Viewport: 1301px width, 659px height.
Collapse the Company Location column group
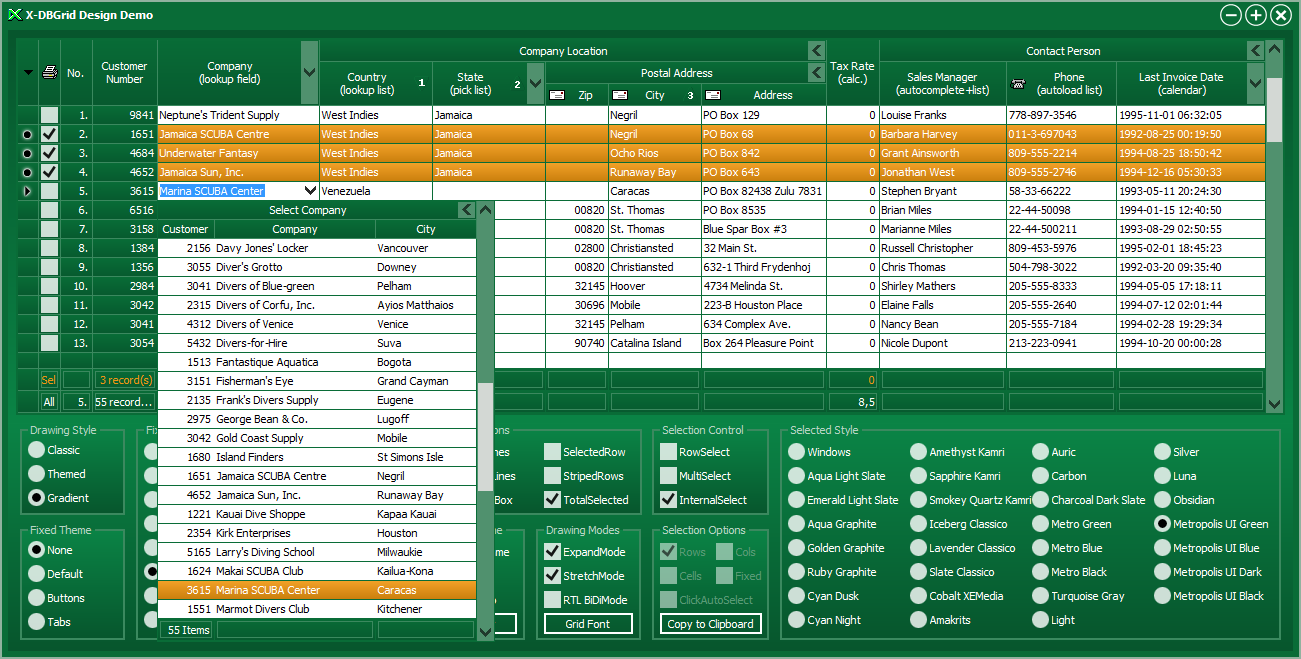click(x=816, y=51)
